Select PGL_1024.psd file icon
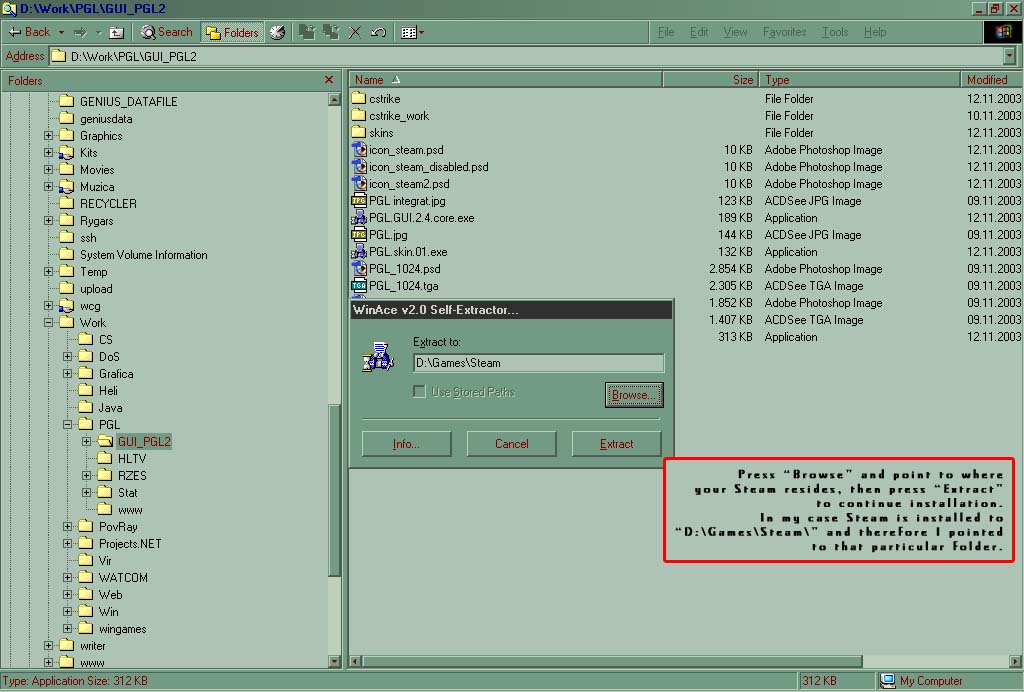Viewport: 1024px width, 692px height. 359,268
